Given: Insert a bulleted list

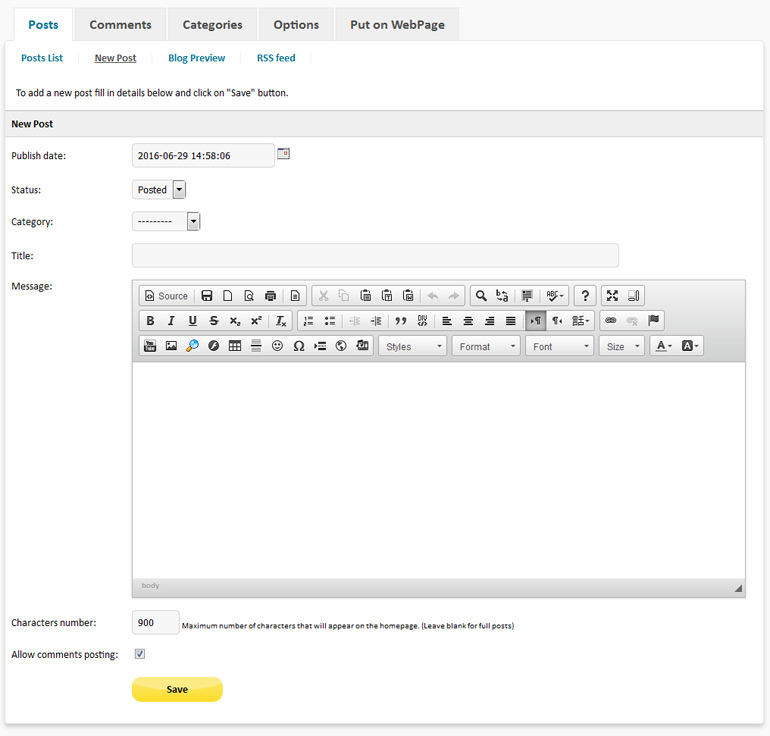Looking at the screenshot, I should pyautogui.click(x=330, y=321).
